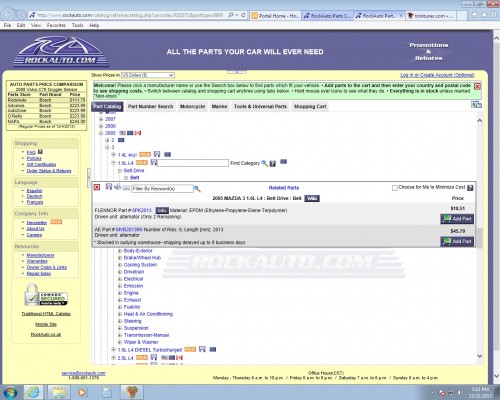Close the green welcome message banner
Viewport: 500px width, 400px height.
[477, 86]
